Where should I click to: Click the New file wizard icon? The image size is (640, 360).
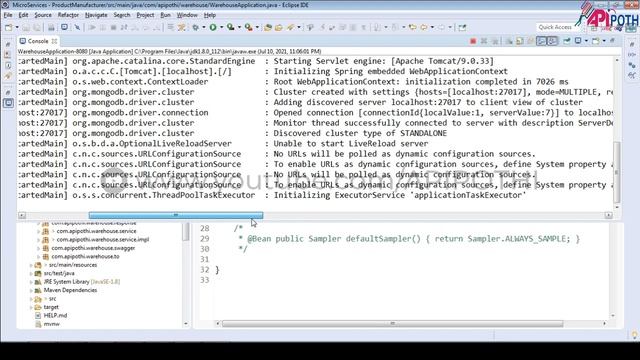coord(8,27)
